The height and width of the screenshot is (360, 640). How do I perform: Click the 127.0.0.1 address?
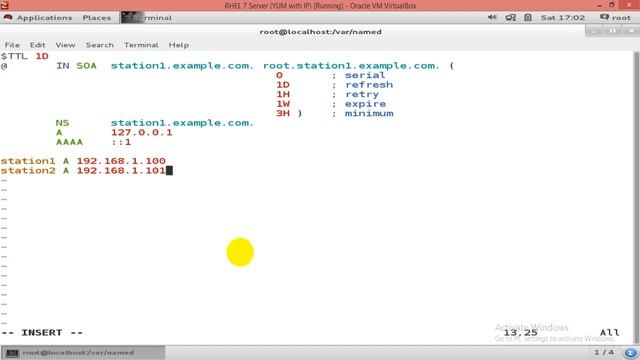point(142,132)
